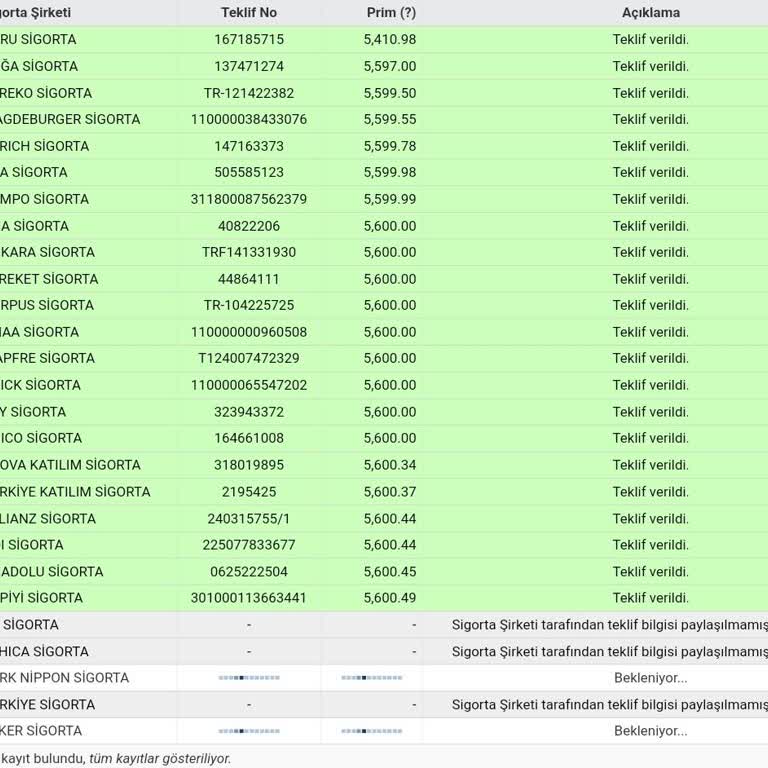Select offer number 110000038433076

click(249, 119)
